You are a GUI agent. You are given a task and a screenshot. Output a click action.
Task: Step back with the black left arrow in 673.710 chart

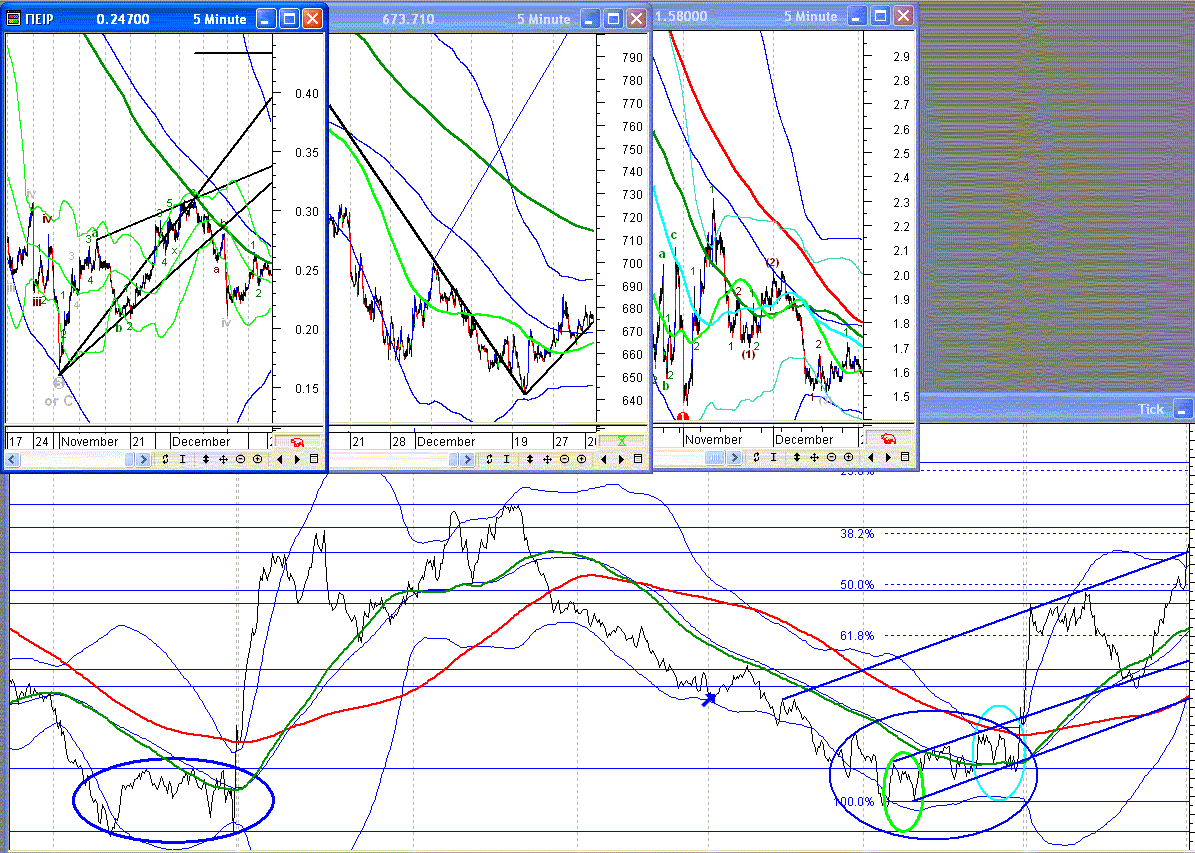(x=604, y=459)
